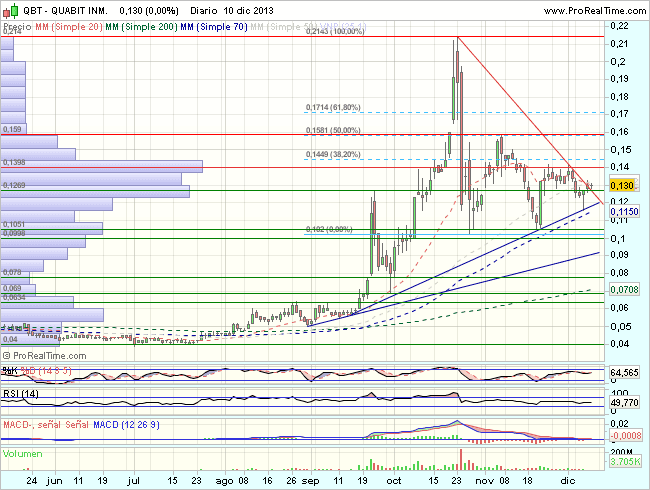Click the 'Diario' timeframe label
This screenshot has height=490, width=650.
tap(204, 11)
